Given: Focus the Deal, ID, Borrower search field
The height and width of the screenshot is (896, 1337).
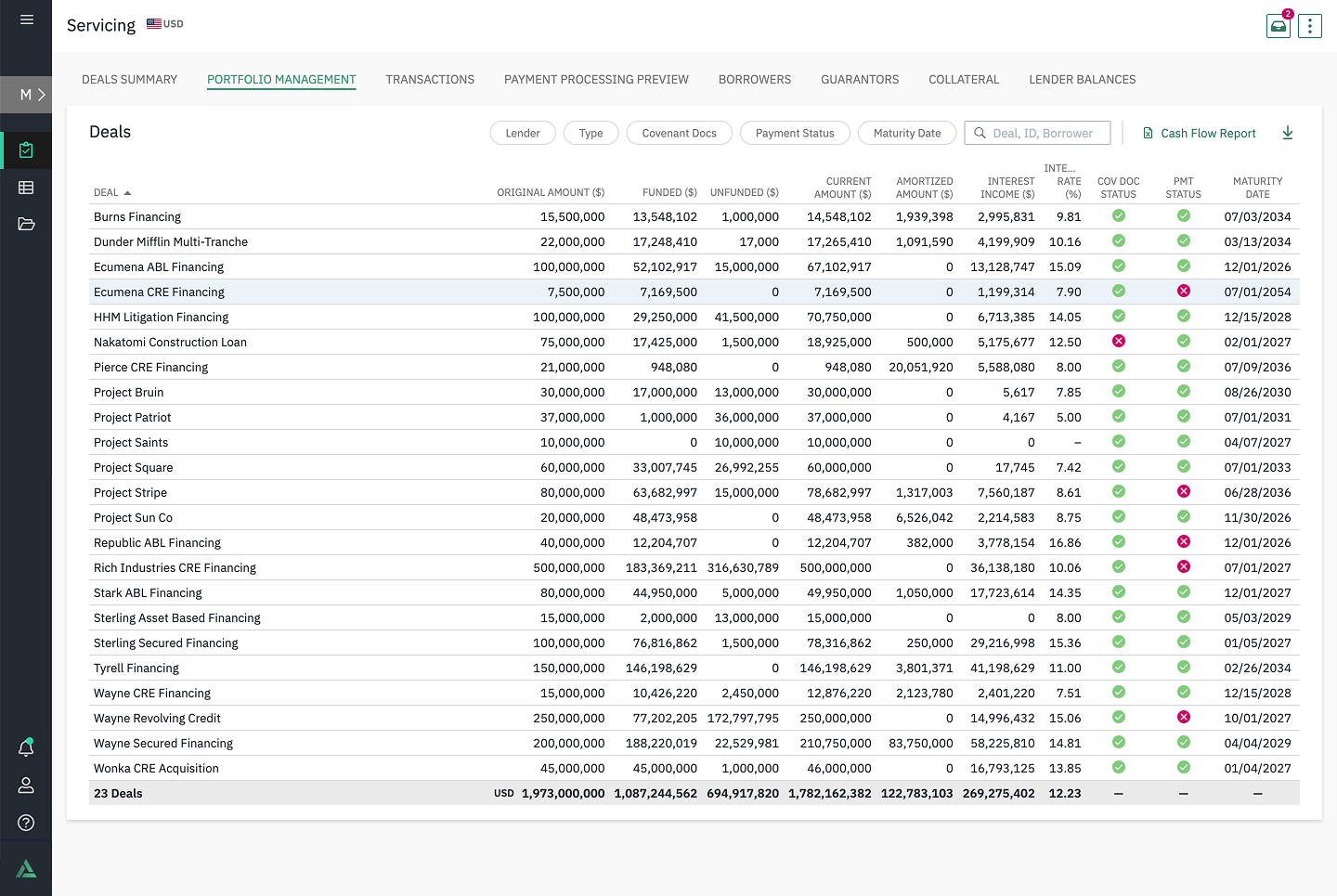Looking at the screenshot, I should [1037, 133].
